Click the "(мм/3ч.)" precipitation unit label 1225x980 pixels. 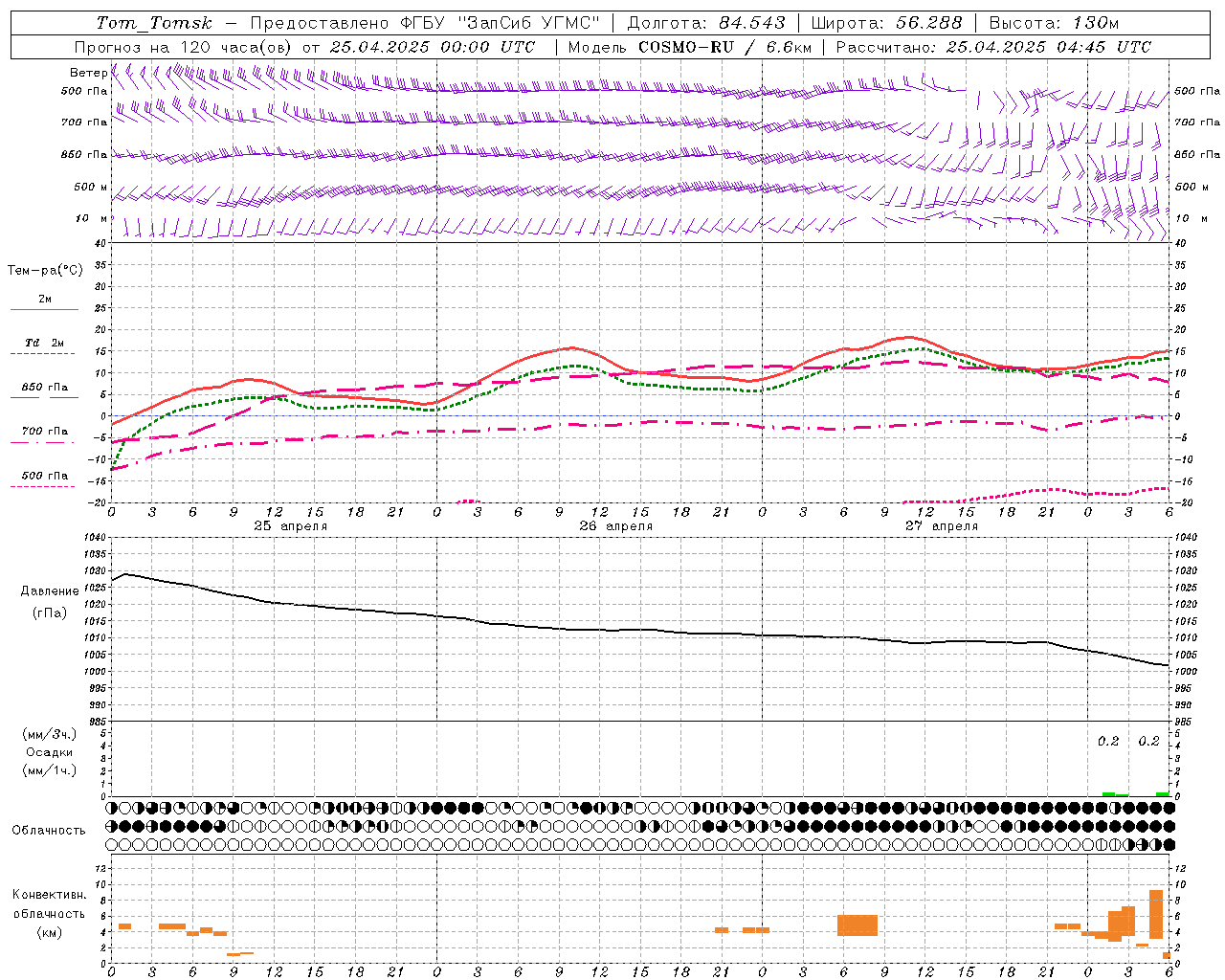coord(50,734)
